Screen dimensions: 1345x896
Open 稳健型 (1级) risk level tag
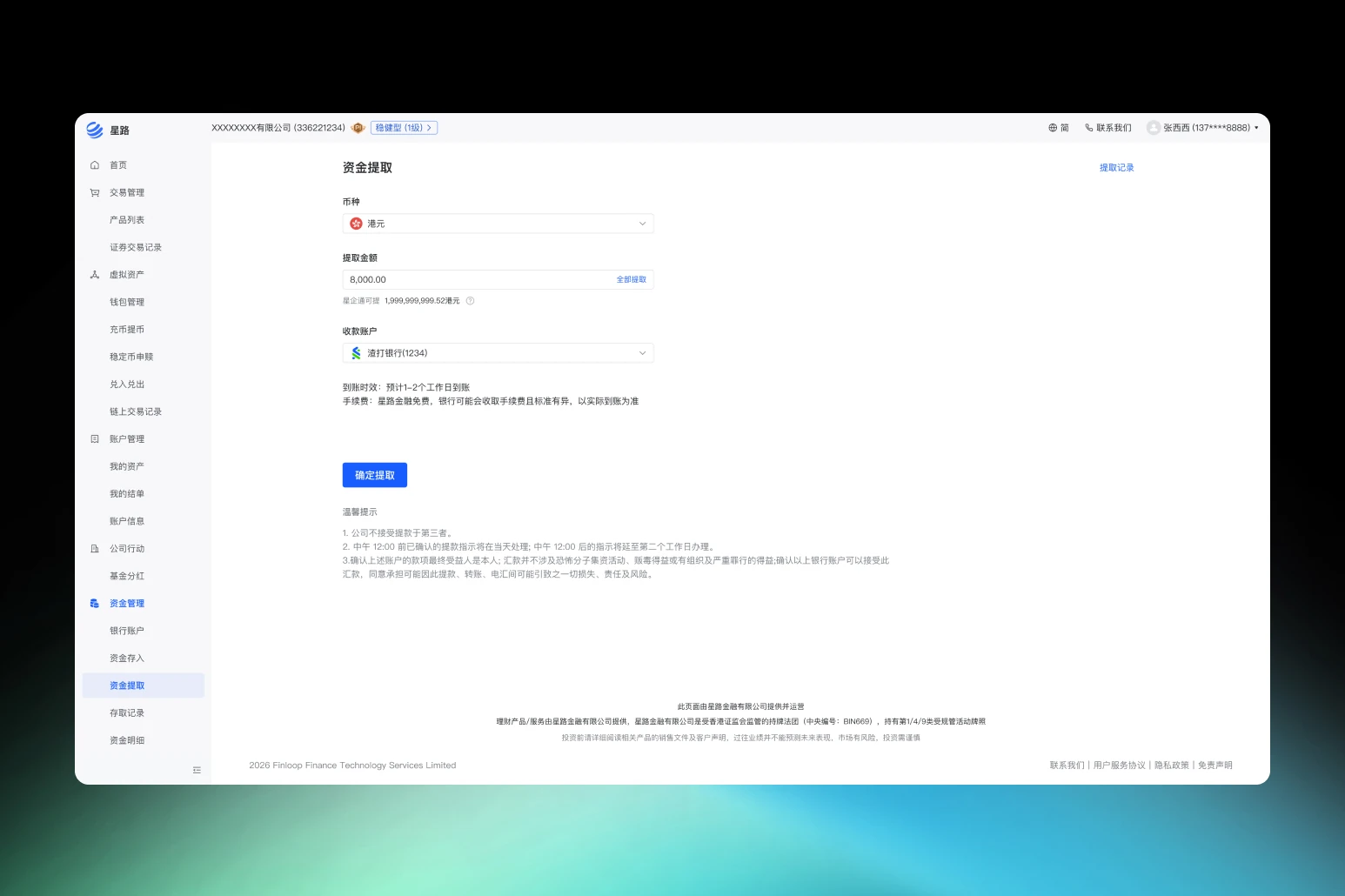404,128
